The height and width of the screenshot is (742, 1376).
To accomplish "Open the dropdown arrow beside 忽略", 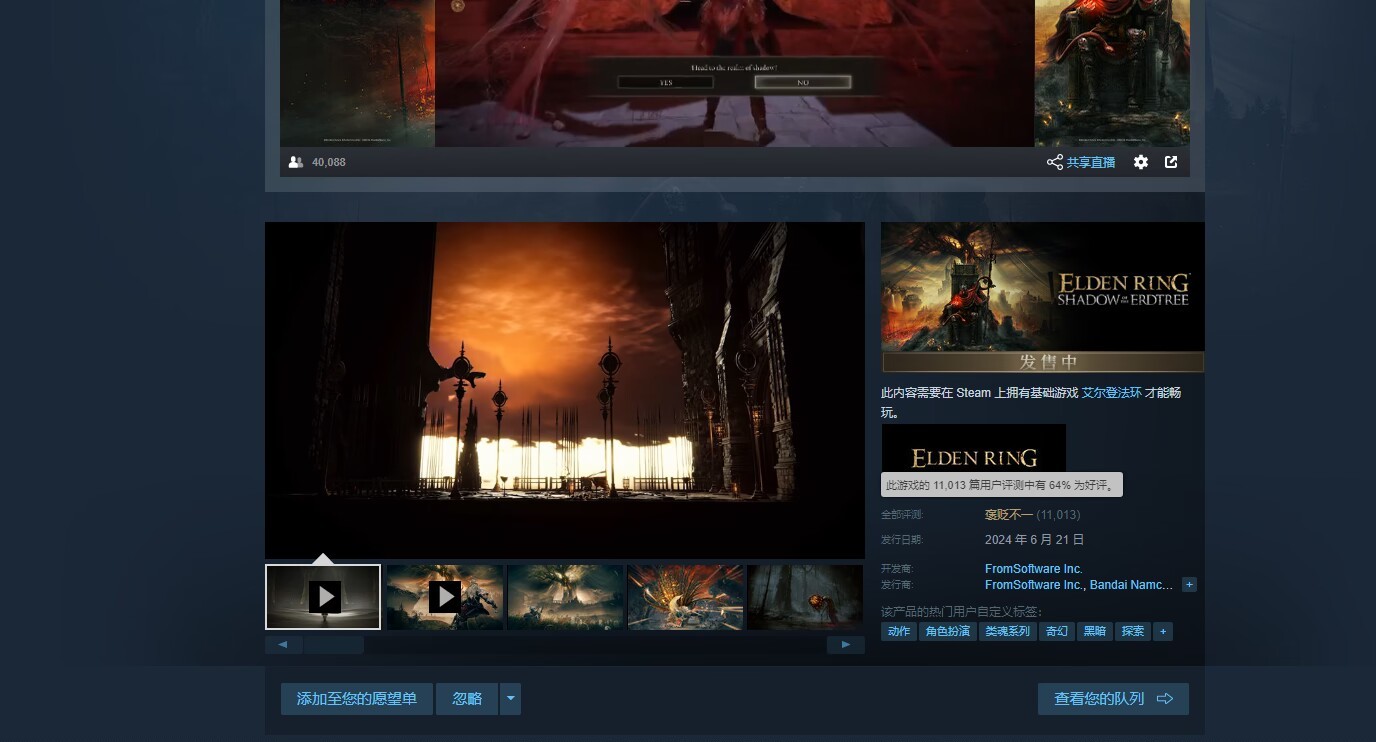I will tap(510, 699).
